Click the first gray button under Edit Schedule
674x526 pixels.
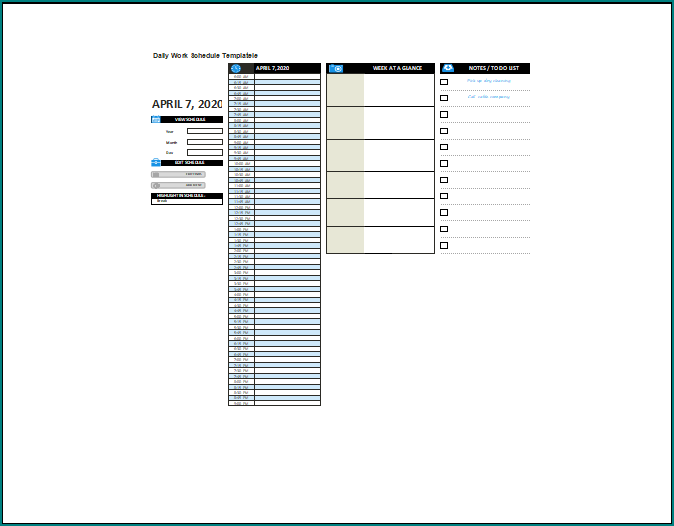[x=178, y=174]
